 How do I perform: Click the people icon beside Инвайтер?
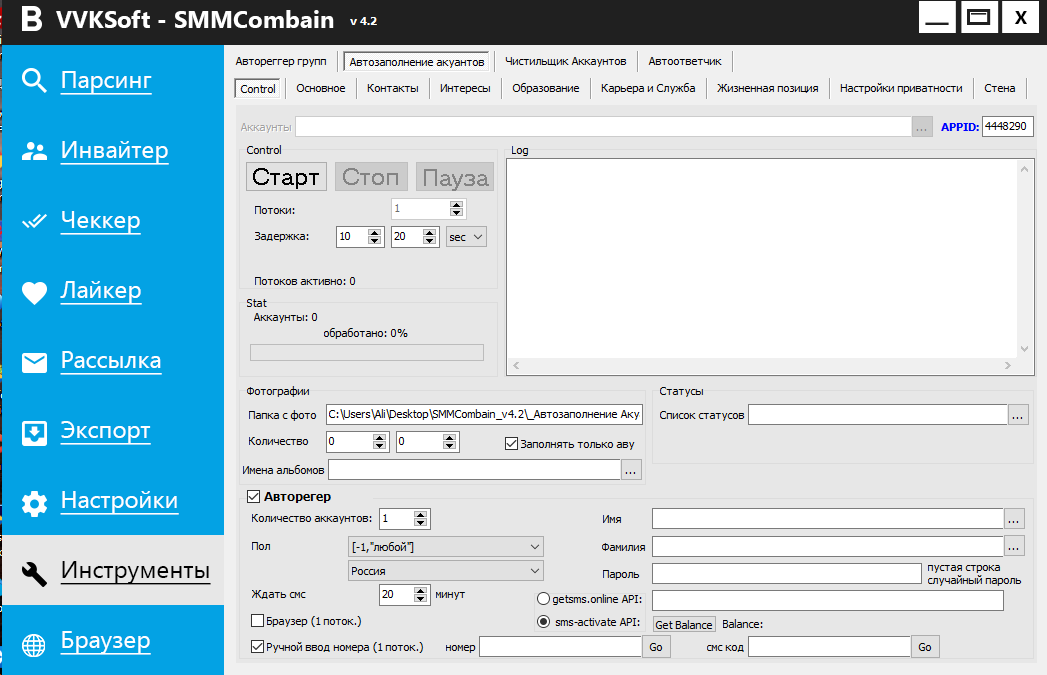click(x=35, y=151)
